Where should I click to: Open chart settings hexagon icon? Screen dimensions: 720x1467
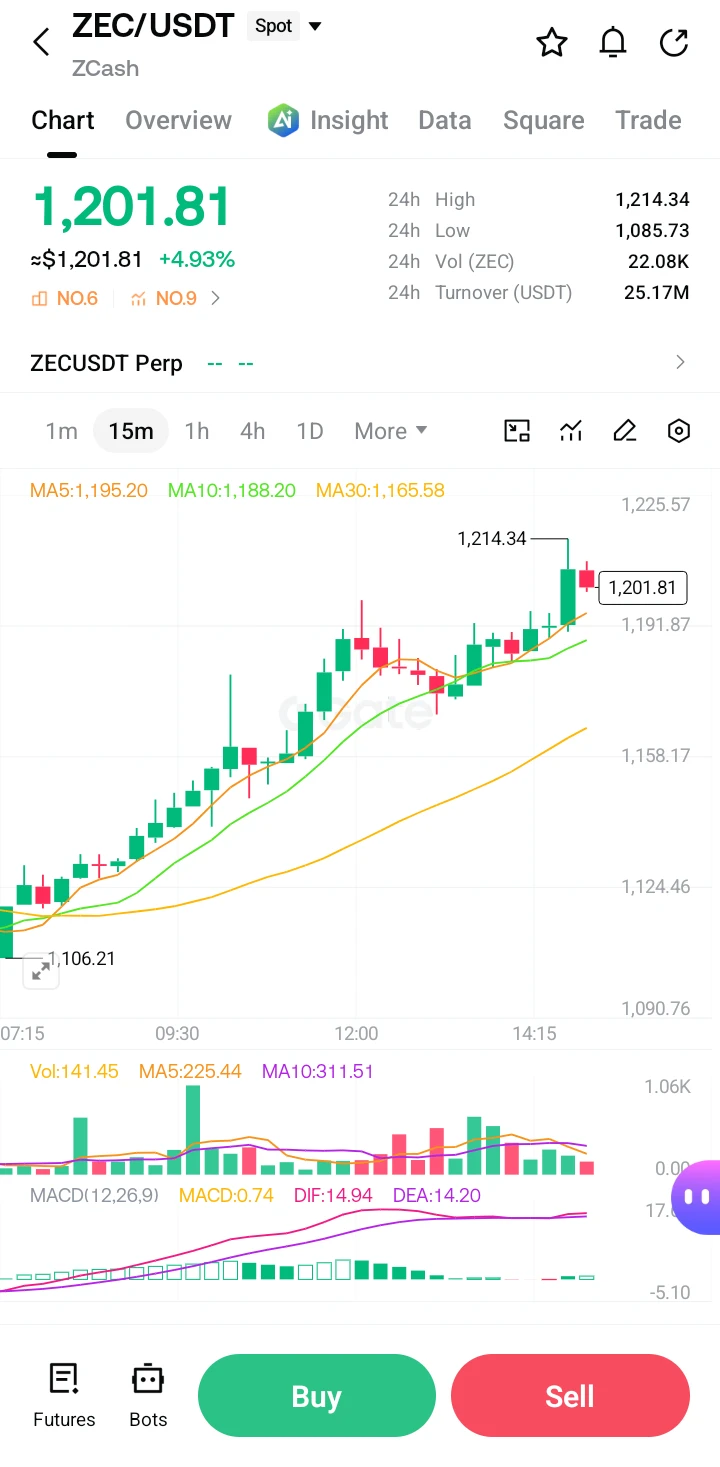pyautogui.click(x=679, y=431)
